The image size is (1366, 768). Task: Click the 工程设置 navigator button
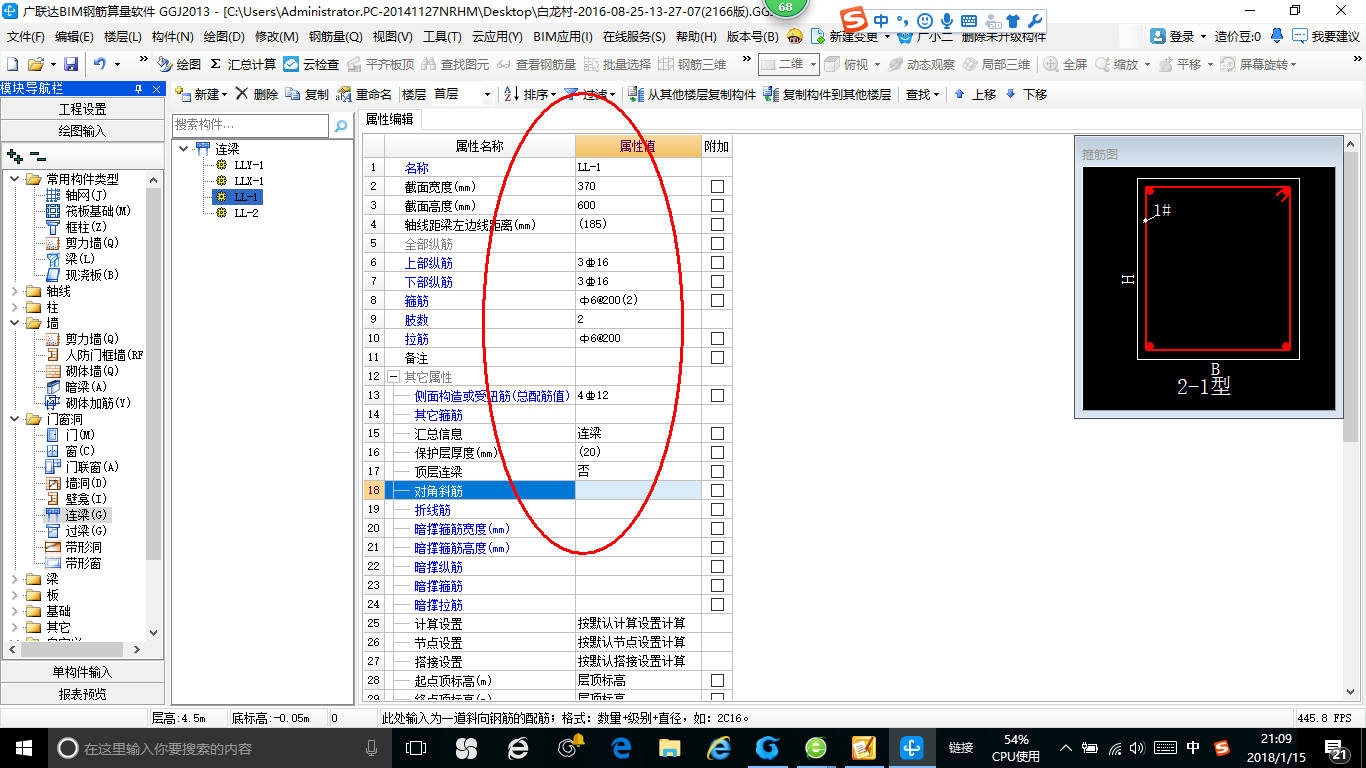coord(82,109)
